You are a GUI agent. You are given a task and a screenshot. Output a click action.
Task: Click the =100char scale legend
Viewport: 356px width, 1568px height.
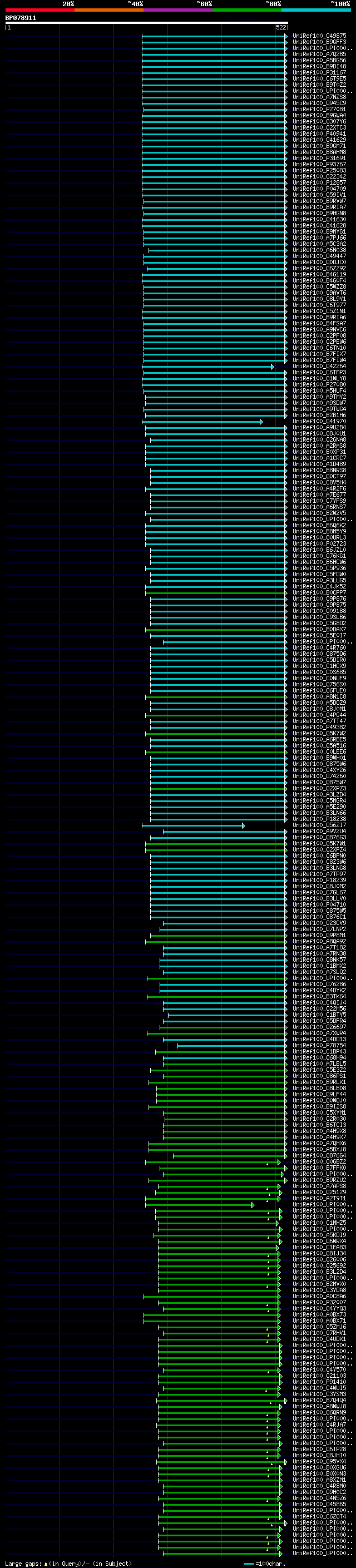click(x=264, y=1564)
